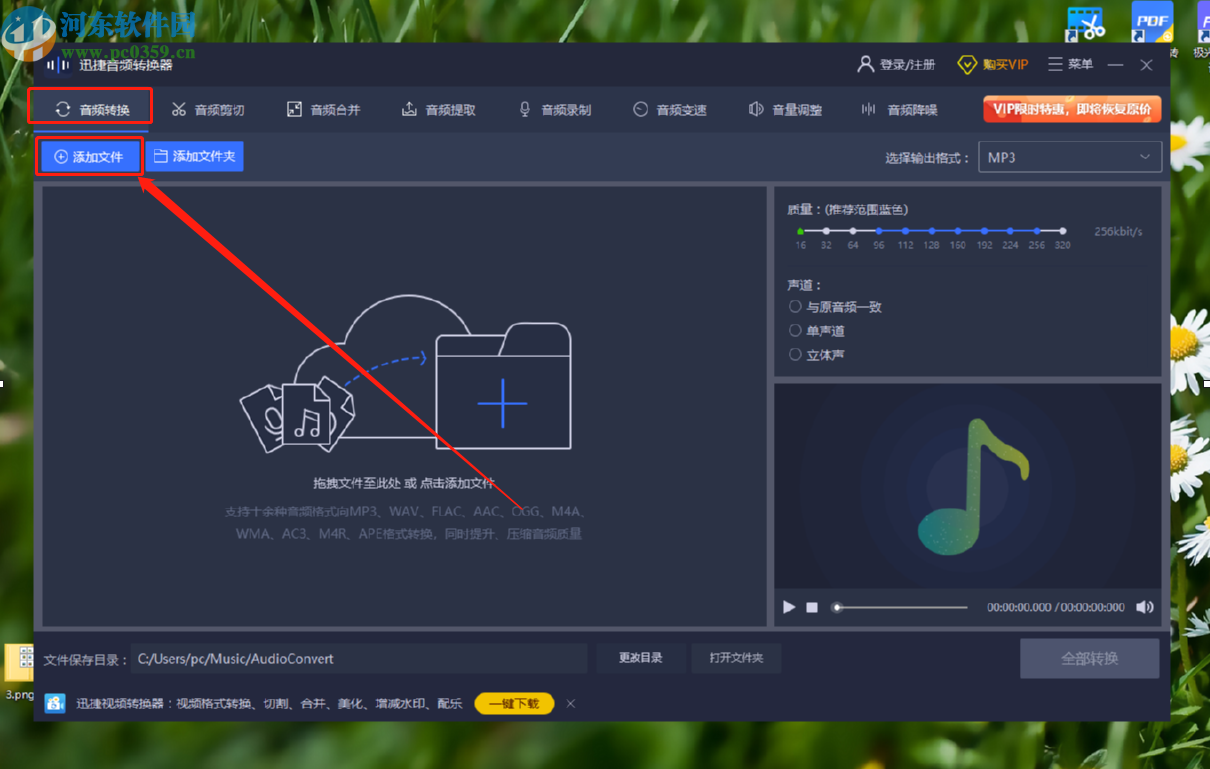Image resolution: width=1210 pixels, height=769 pixels.
Task: Click the audio files illustration in drop area
Action: click(298, 413)
